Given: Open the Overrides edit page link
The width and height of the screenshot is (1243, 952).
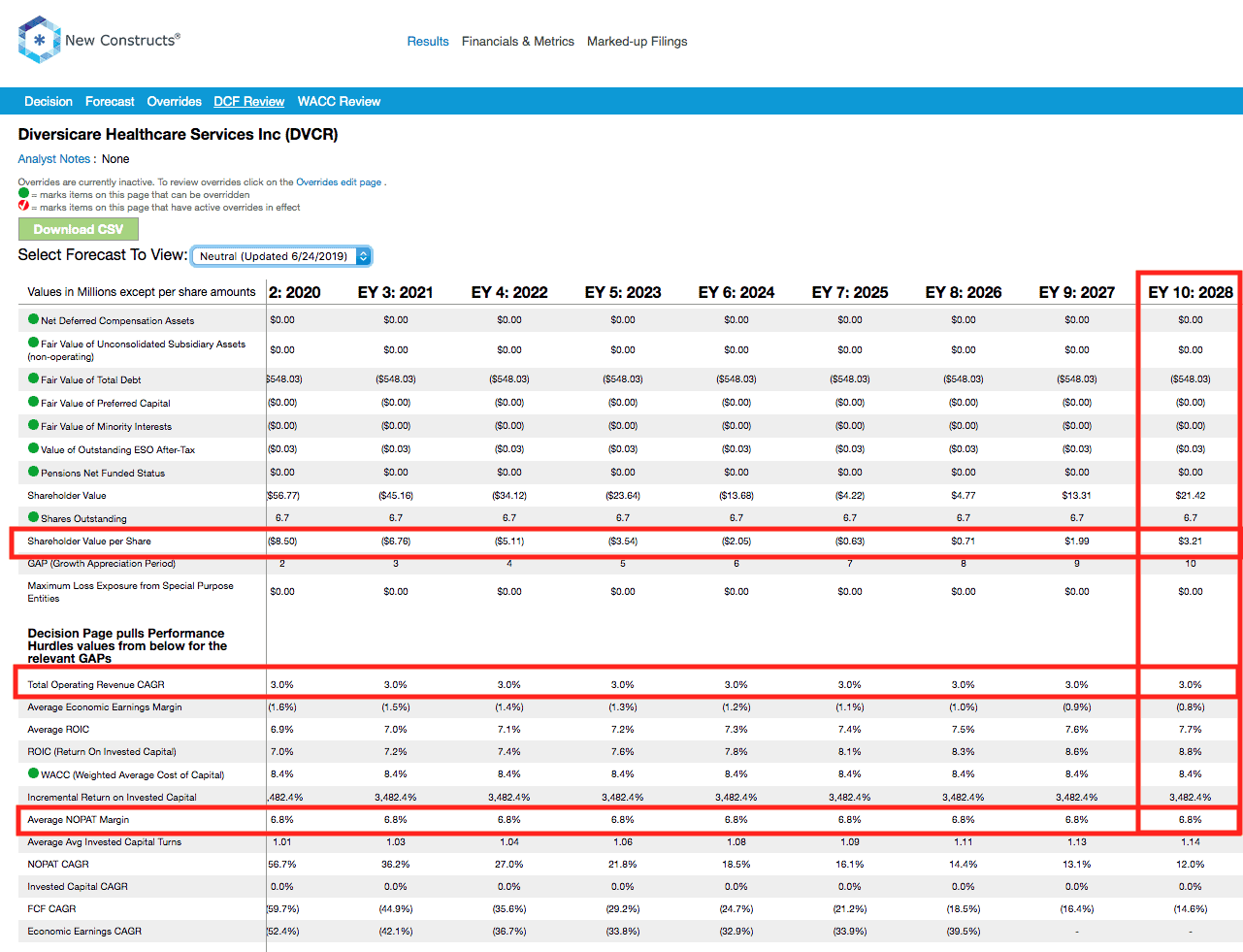Looking at the screenshot, I should point(339,181).
